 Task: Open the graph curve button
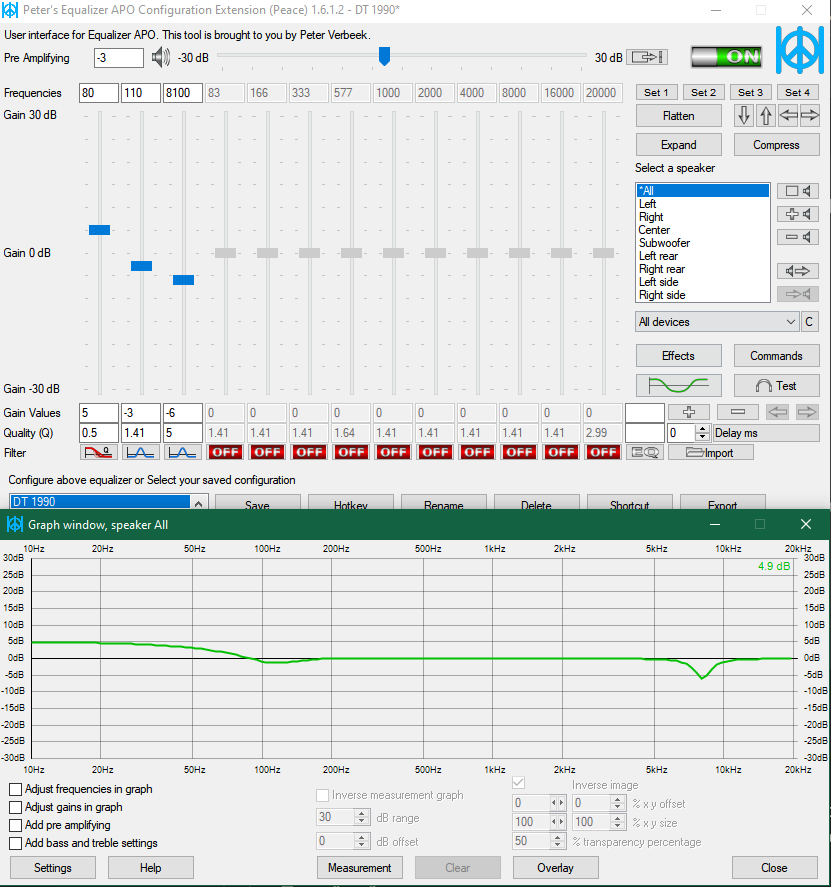678,386
